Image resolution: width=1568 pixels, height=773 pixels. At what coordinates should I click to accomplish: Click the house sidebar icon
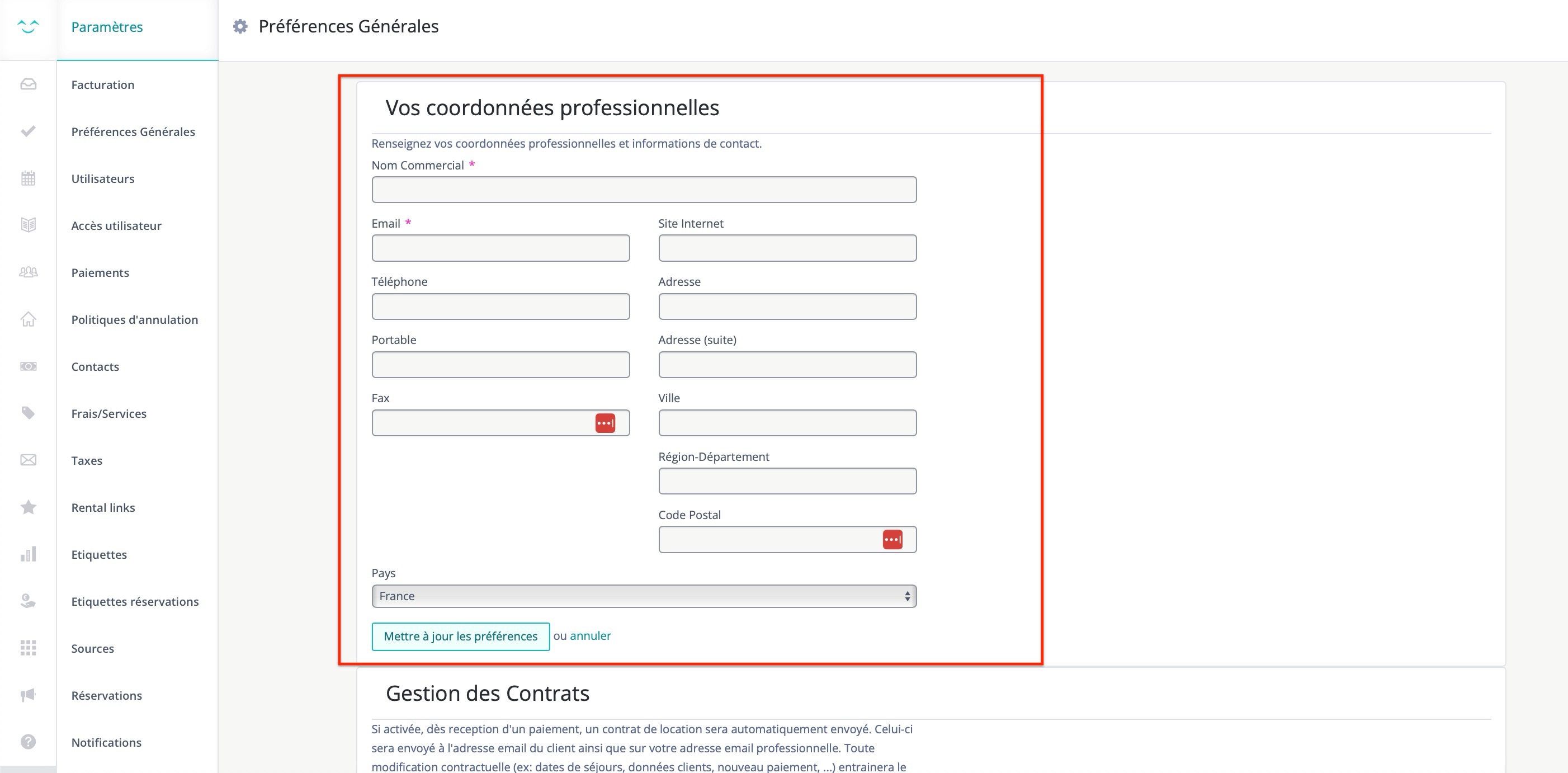(28, 319)
